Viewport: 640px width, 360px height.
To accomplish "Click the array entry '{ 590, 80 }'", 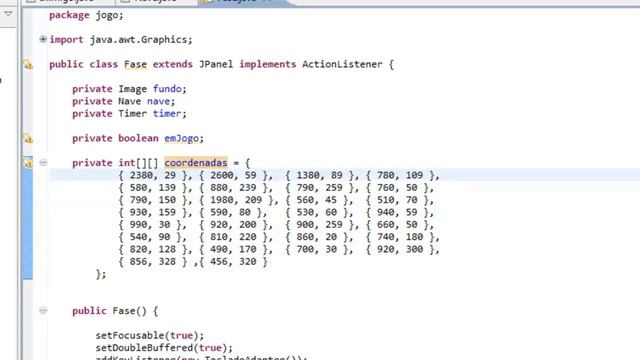I will pos(231,212).
